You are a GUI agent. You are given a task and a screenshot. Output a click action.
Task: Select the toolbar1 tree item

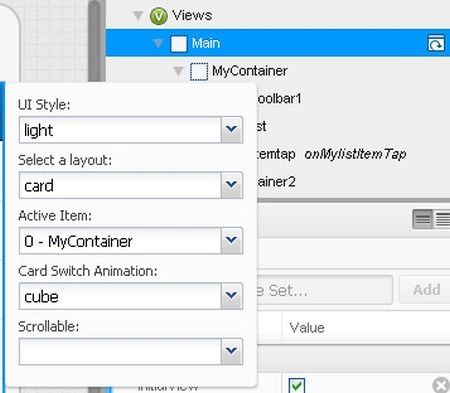279,99
